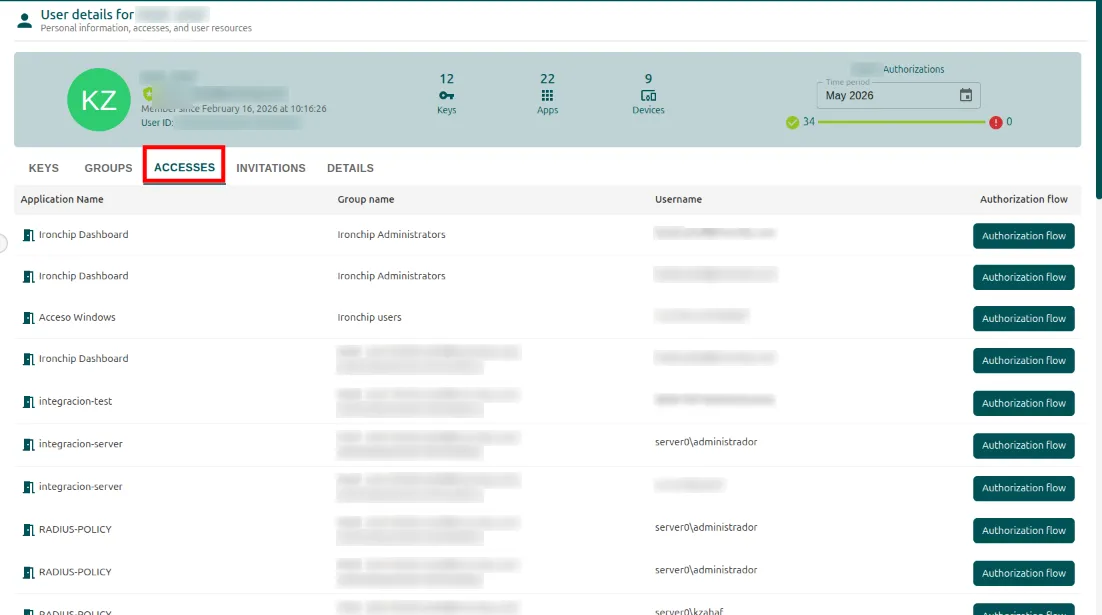Click the Member since February 16, 2026 text
1102x615 pixels.
tap(233, 109)
